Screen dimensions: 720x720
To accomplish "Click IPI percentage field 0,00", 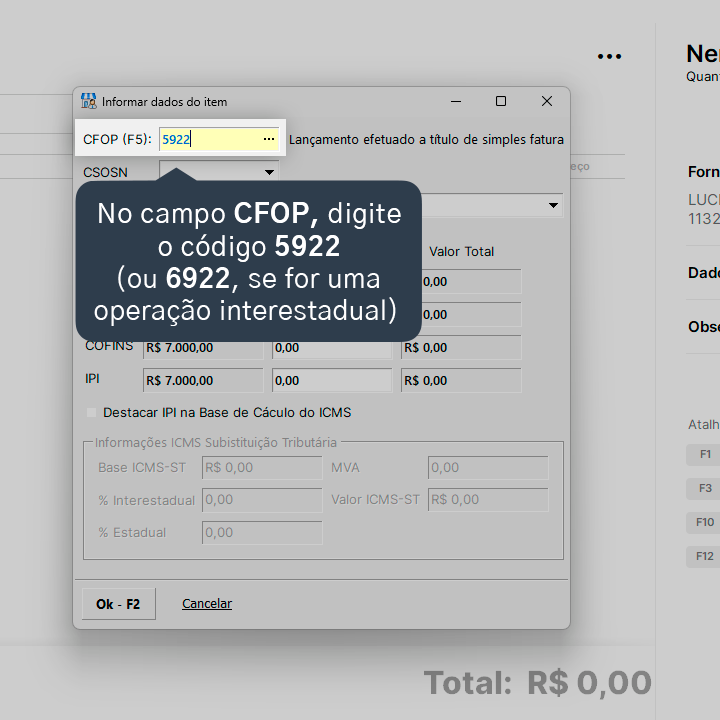I will (332, 381).
